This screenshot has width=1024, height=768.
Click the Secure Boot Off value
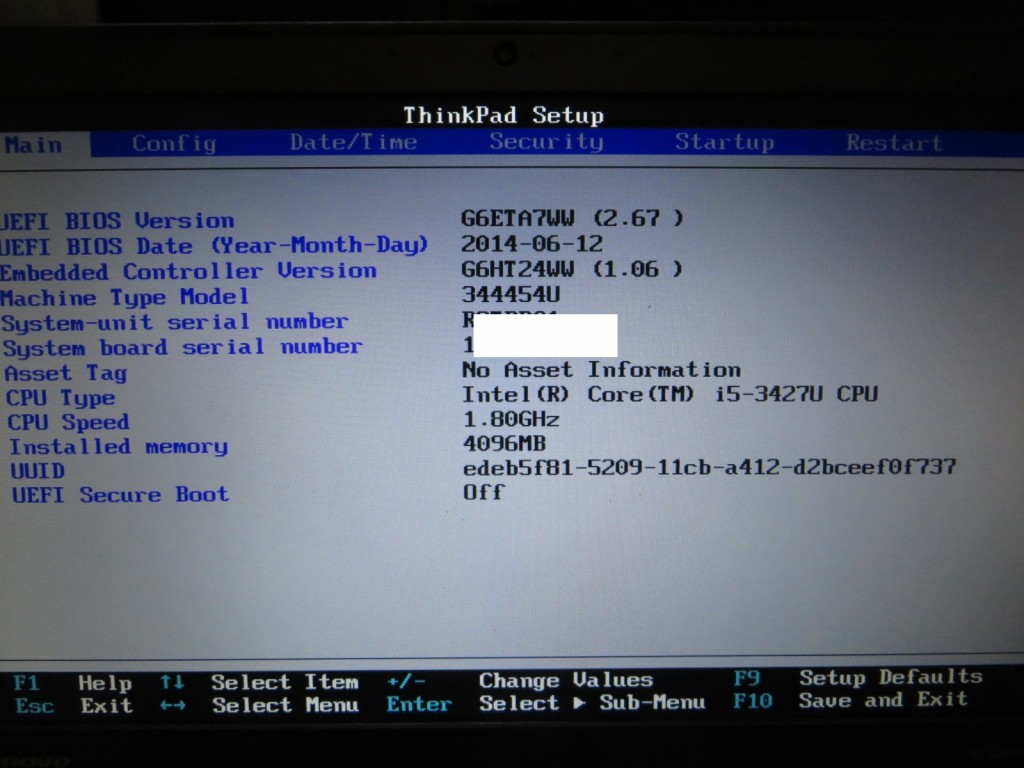pos(483,491)
